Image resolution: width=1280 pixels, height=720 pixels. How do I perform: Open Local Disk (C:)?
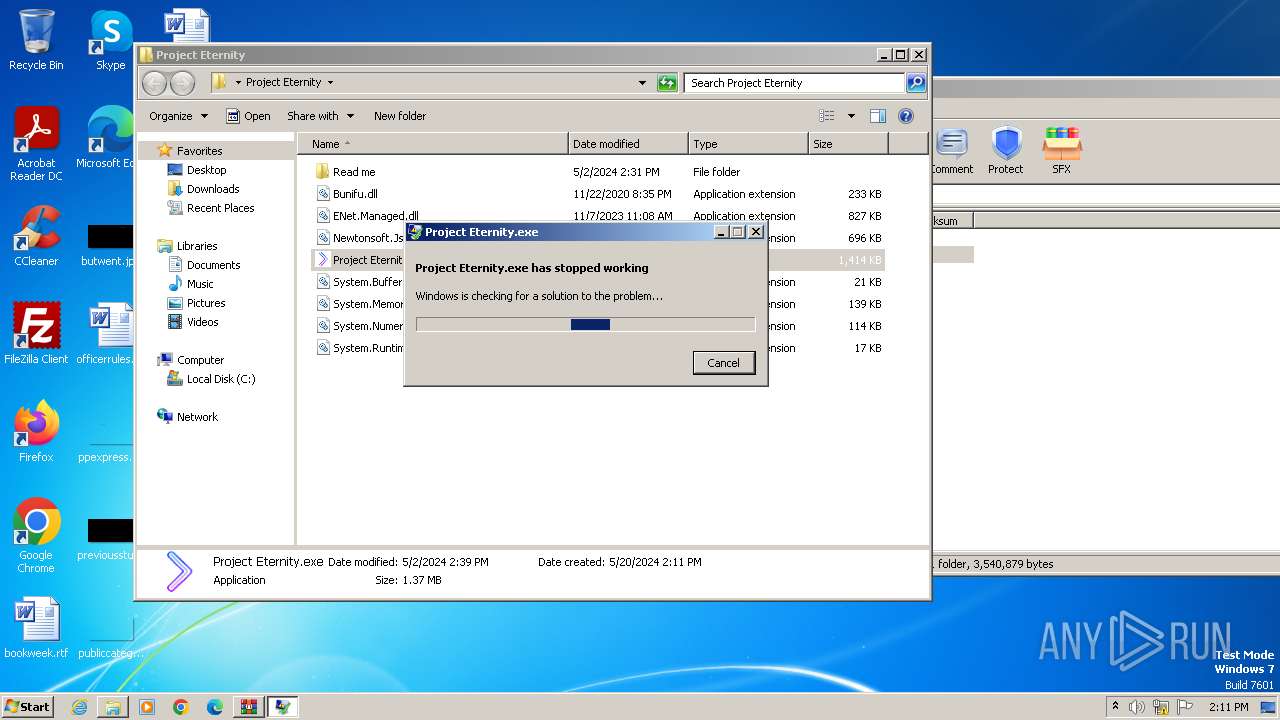[x=220, y=379]
